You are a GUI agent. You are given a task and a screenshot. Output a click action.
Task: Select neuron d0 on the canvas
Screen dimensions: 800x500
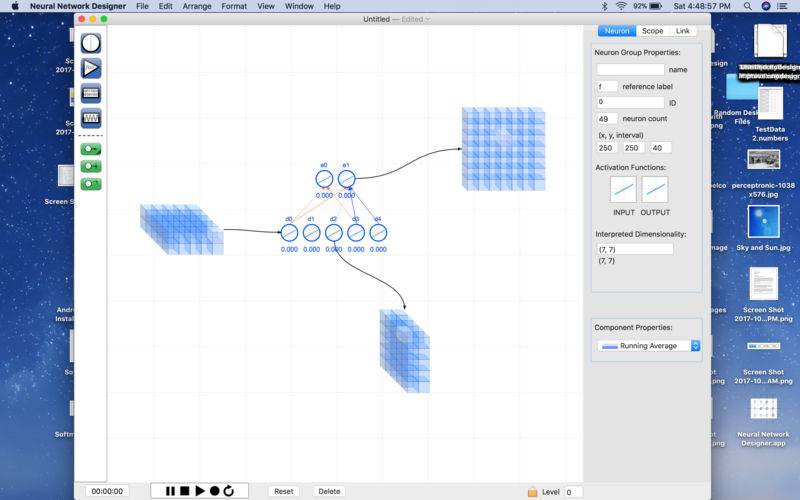coord(289,233)
